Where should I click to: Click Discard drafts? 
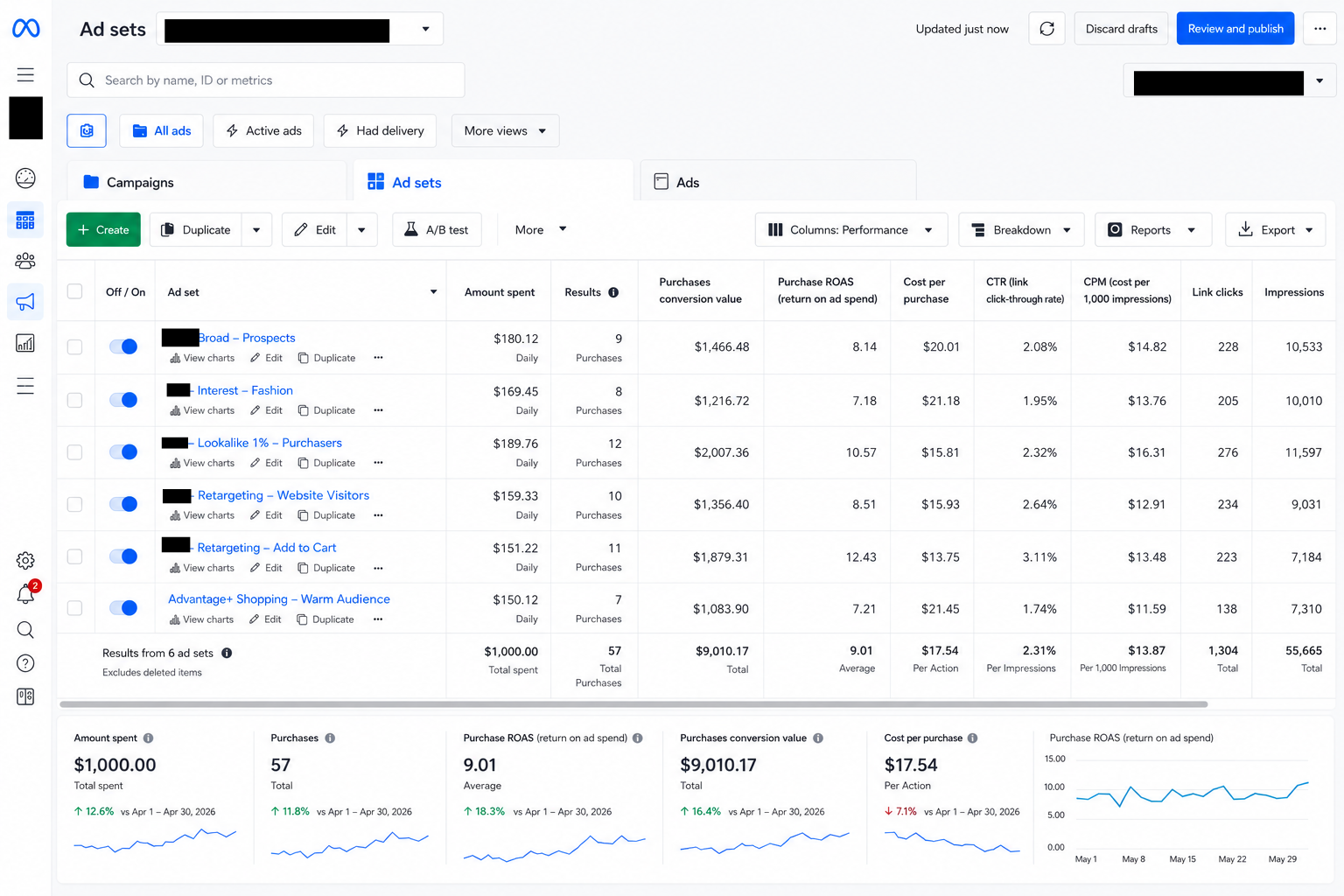tap(1121, 29)
